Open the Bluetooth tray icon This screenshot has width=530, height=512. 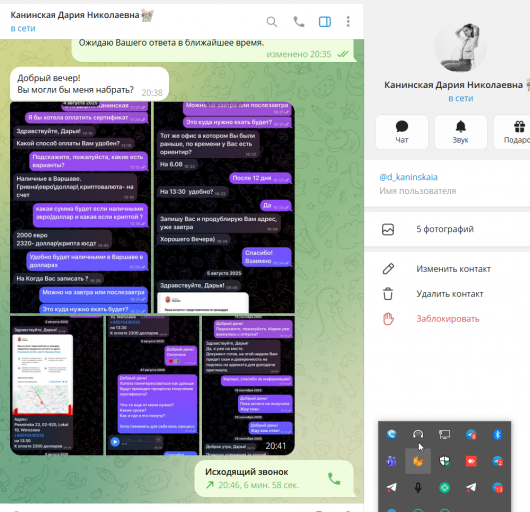coord(498,434)
